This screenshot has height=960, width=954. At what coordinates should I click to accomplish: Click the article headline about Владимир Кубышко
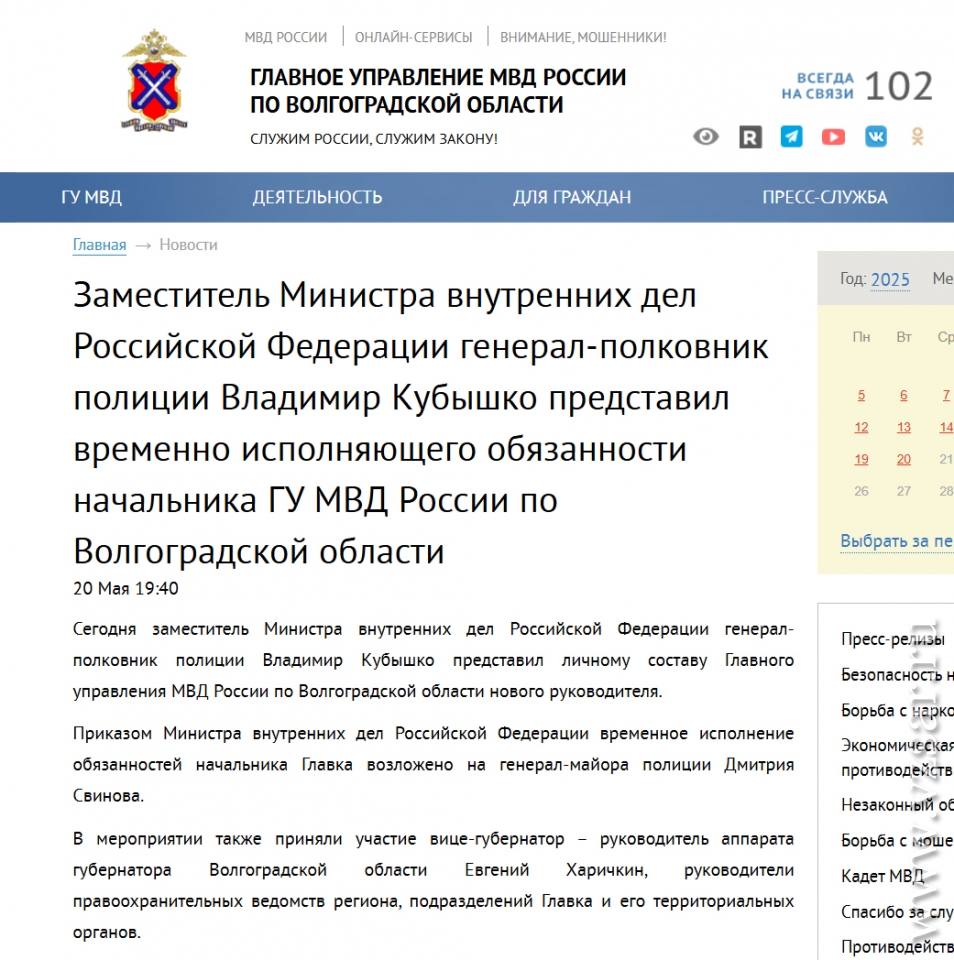[421, 423]
